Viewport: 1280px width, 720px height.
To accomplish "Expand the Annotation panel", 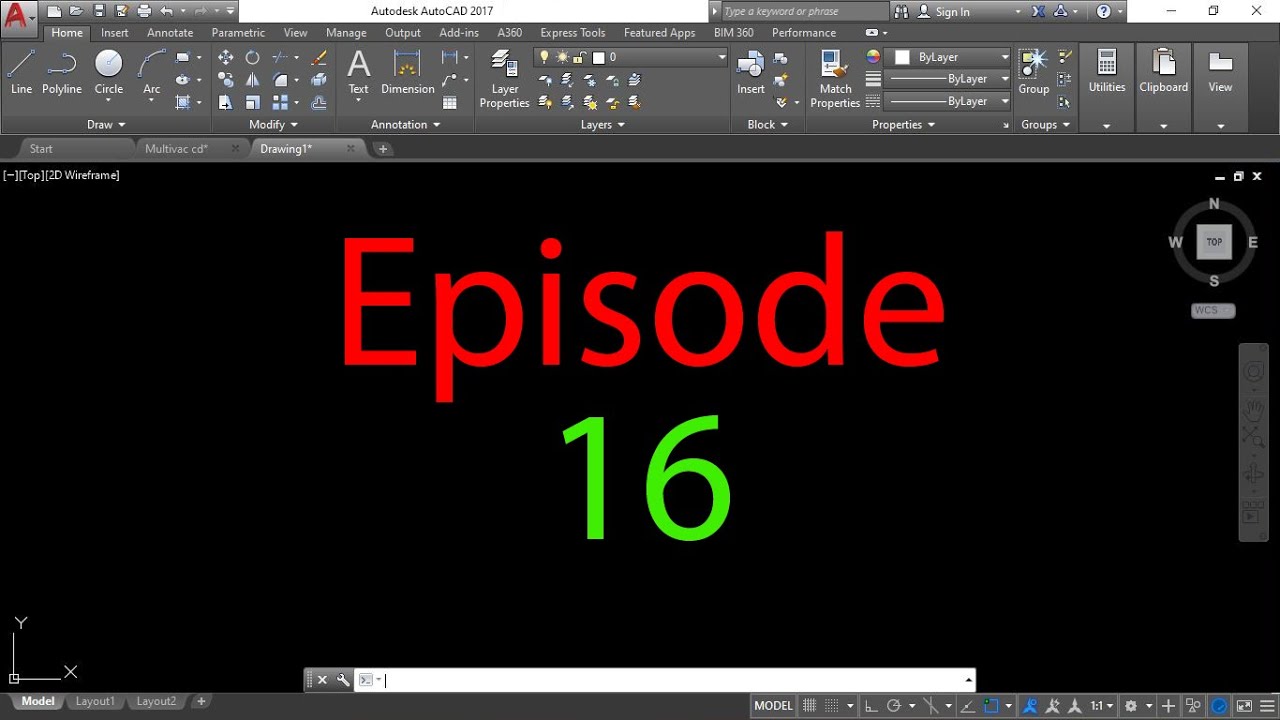I will 406,125.
